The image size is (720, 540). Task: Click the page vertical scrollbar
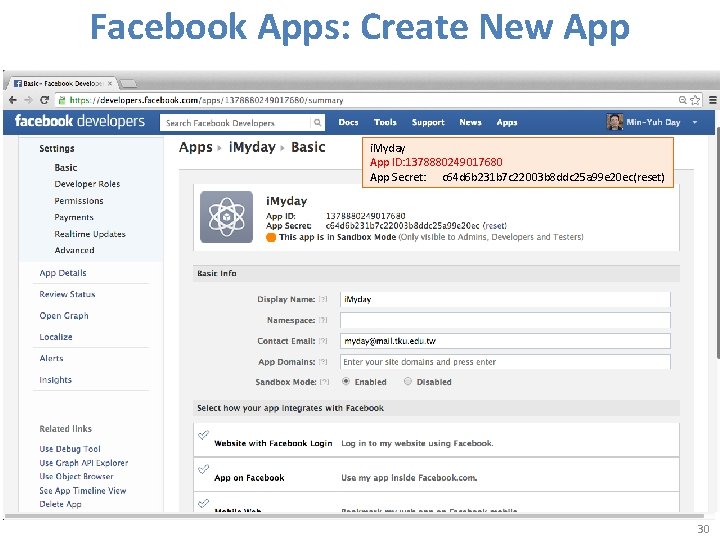717,243
